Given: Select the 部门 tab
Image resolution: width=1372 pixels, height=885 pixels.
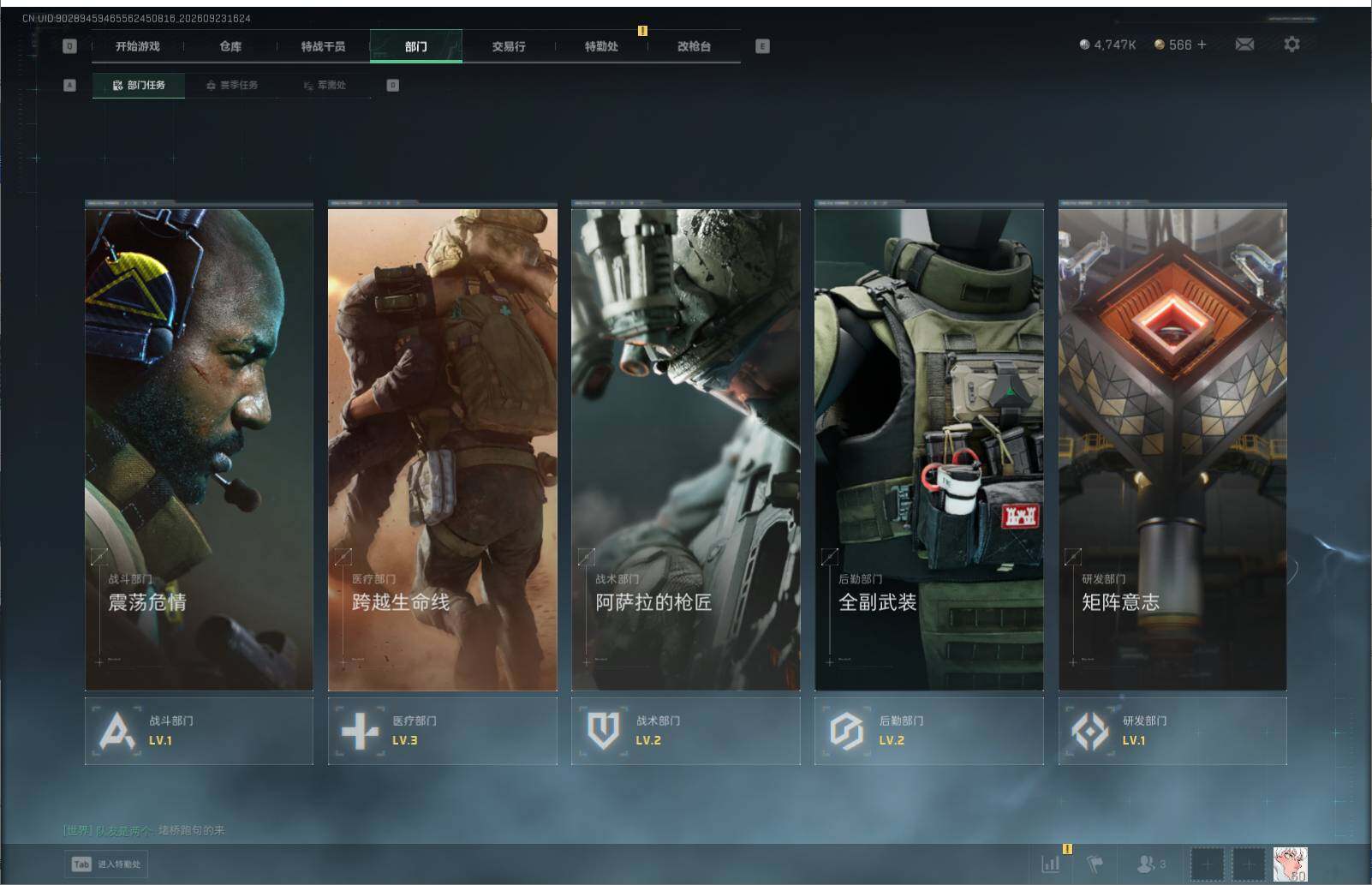Looking at the screenshot, I should [416, 46].
